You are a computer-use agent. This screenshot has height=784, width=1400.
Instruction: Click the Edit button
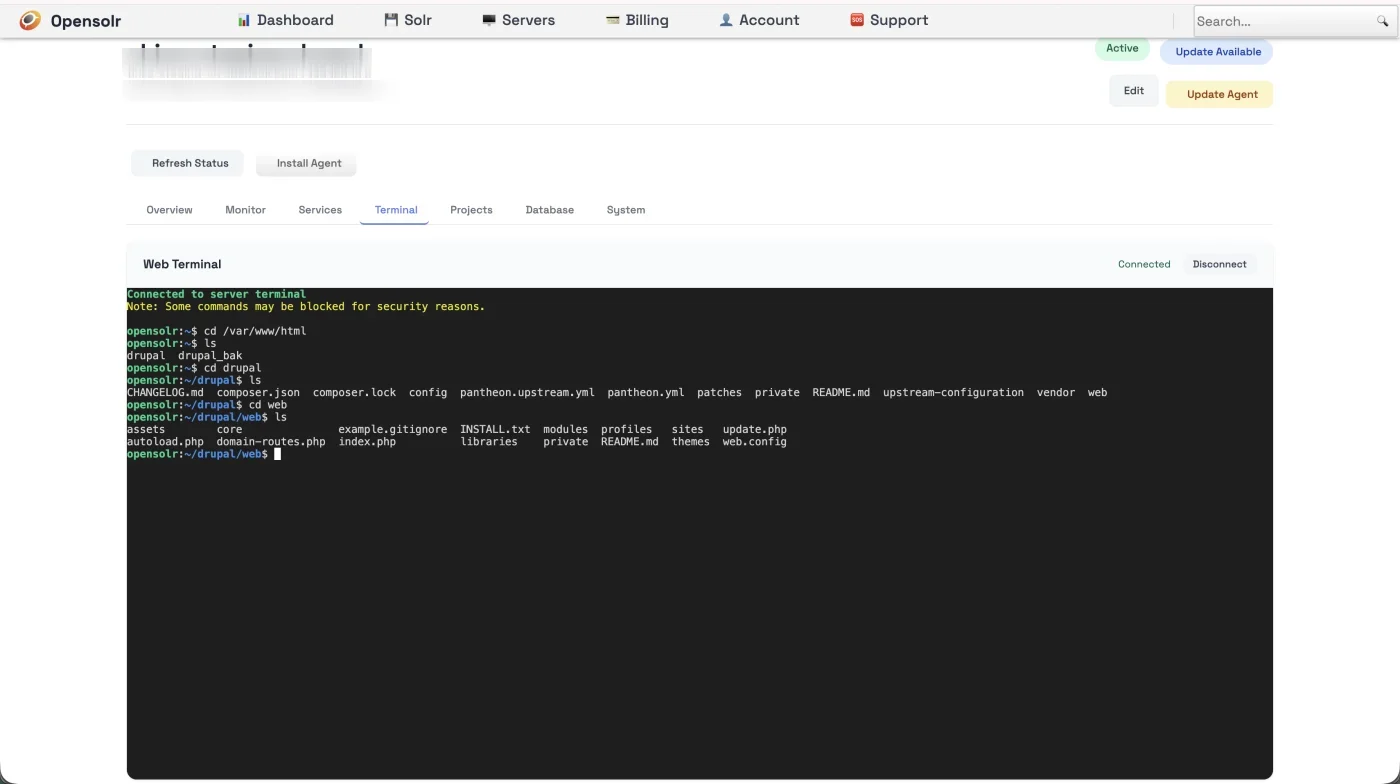(1133, 90)
